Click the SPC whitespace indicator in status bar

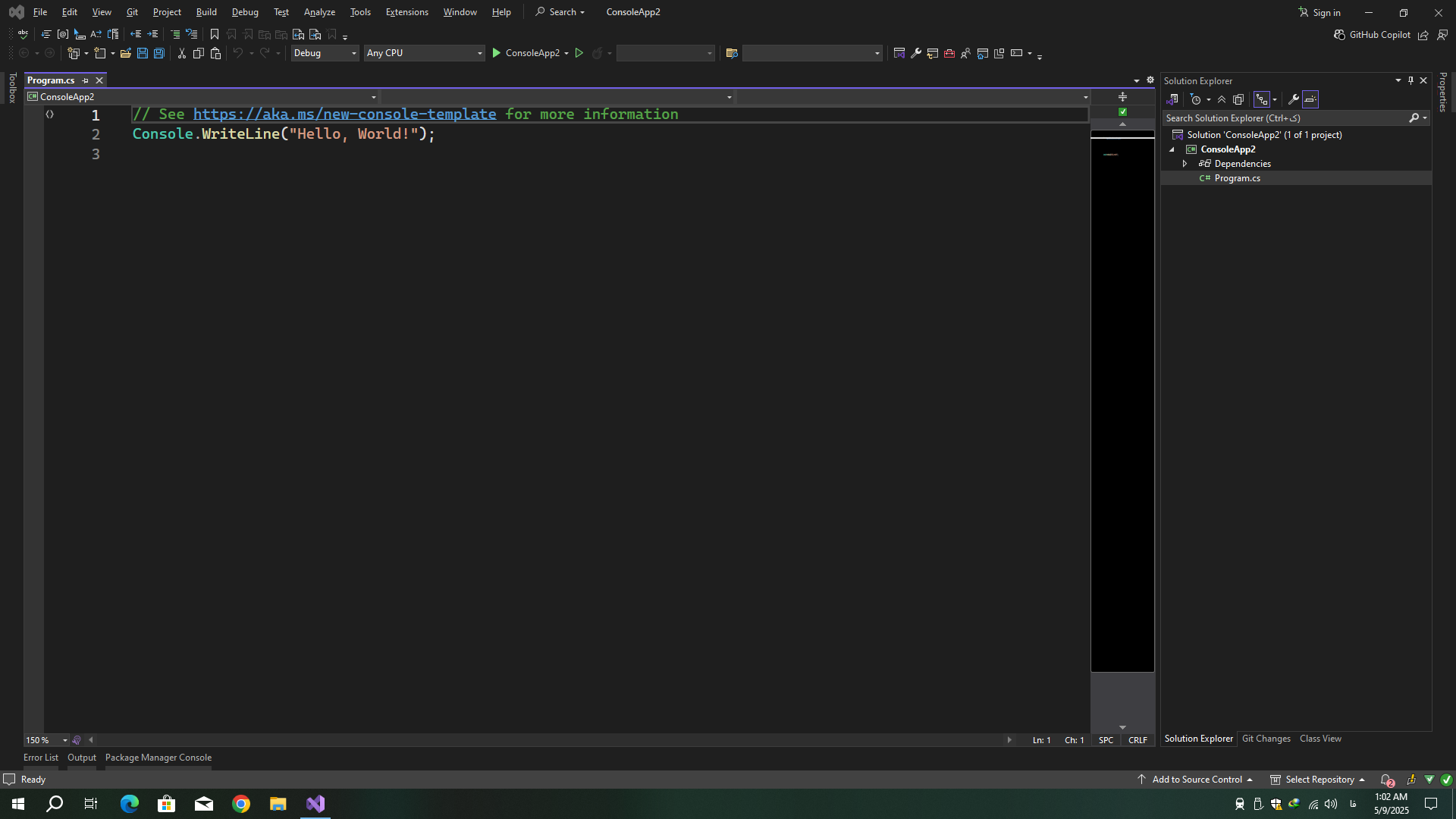[x=1106, y=740]
